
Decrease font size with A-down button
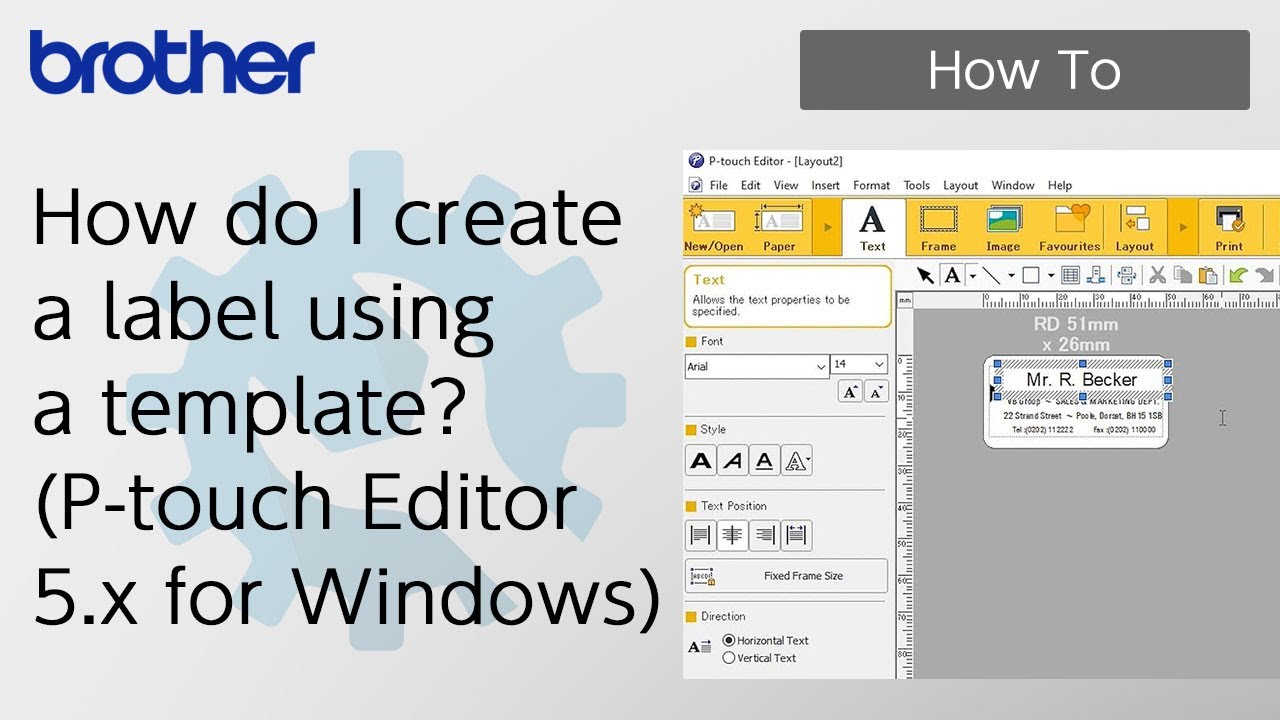[876, 392]
